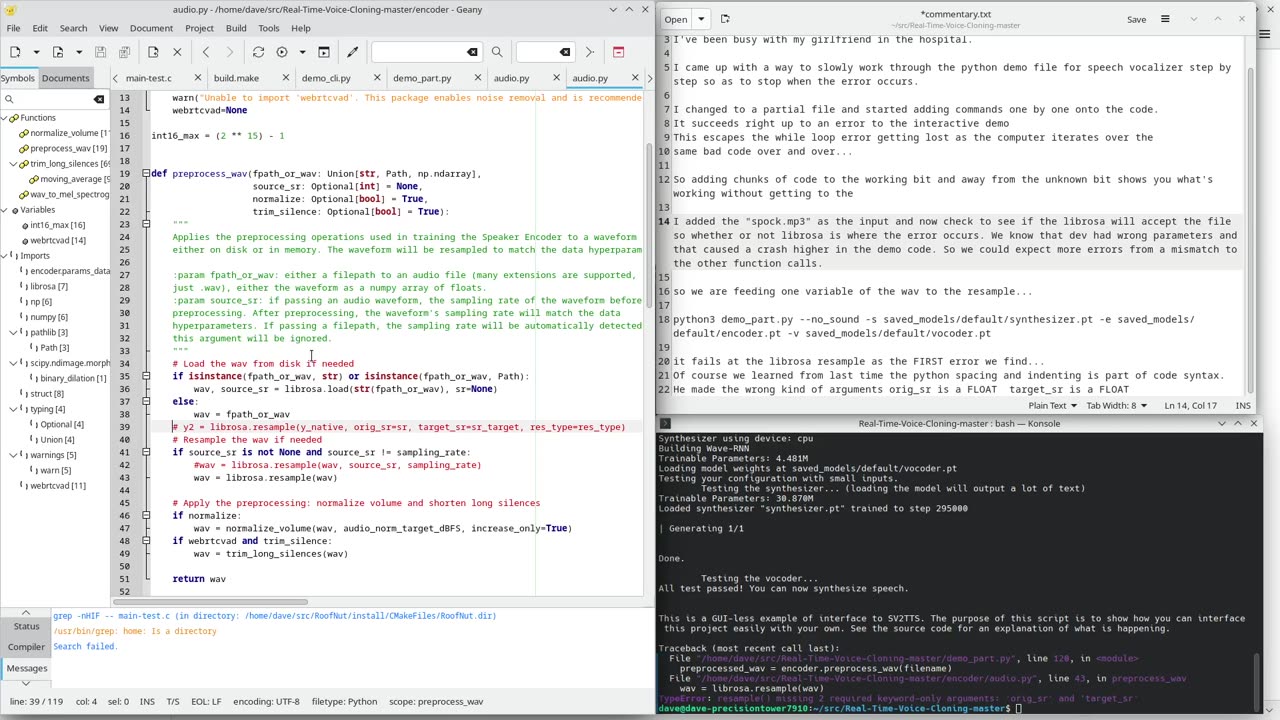Click the jump-to-line arrow icon
This screenshot has height=720, width=1280.
point(589,52)
